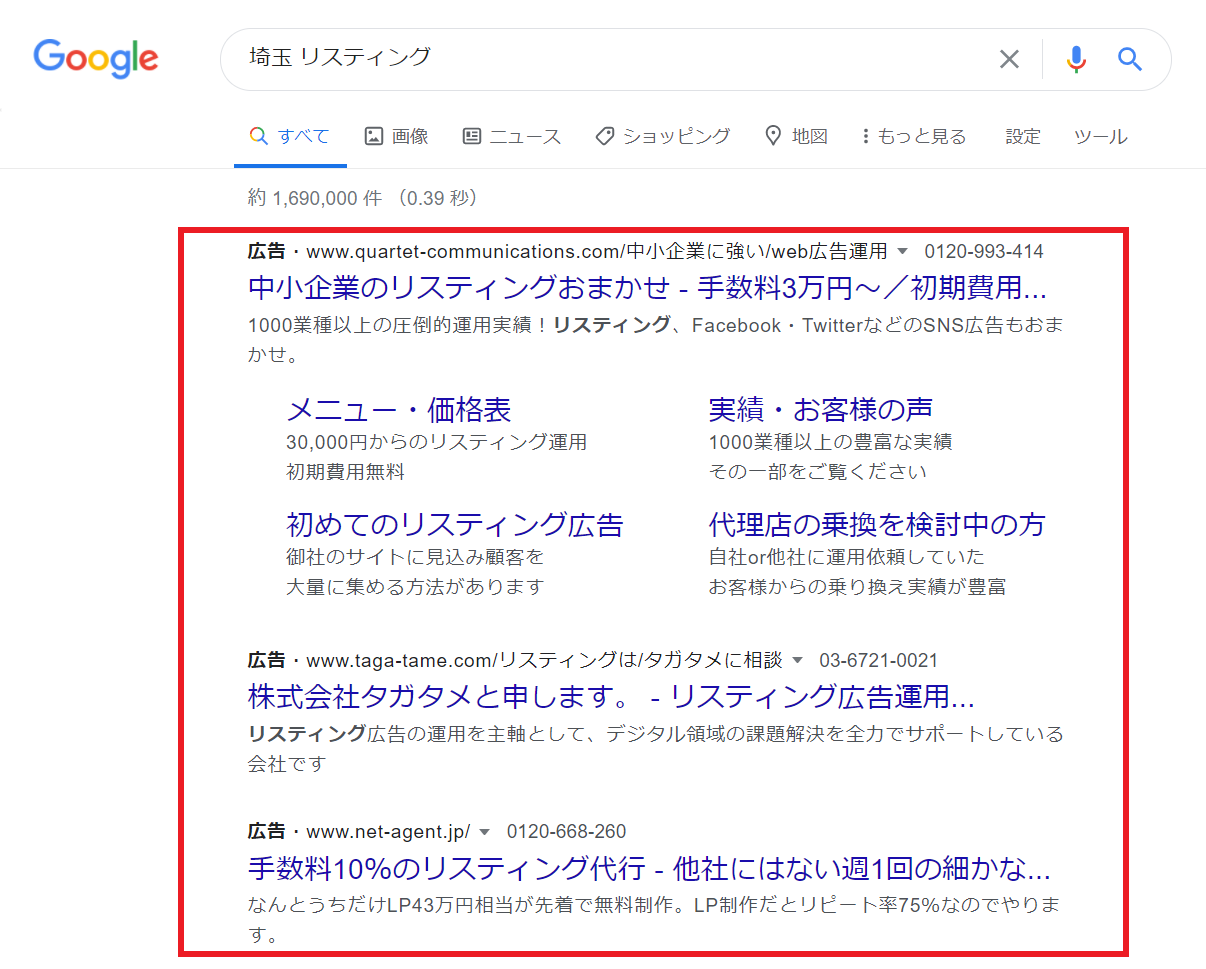
Task: Click the phone number 03-6721-0021
Action: tap(879, 660)
